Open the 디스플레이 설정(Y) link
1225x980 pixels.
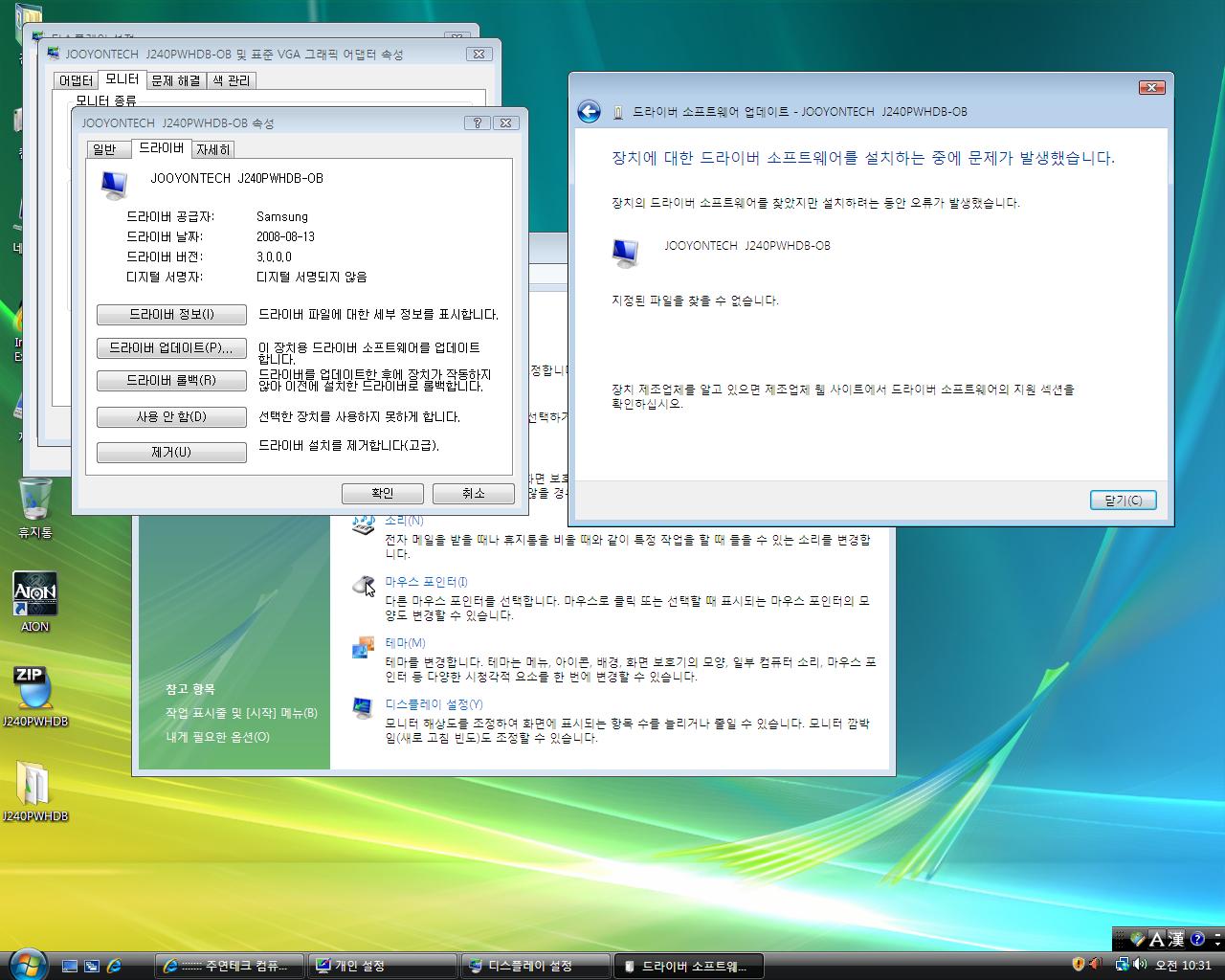point(434,704)
